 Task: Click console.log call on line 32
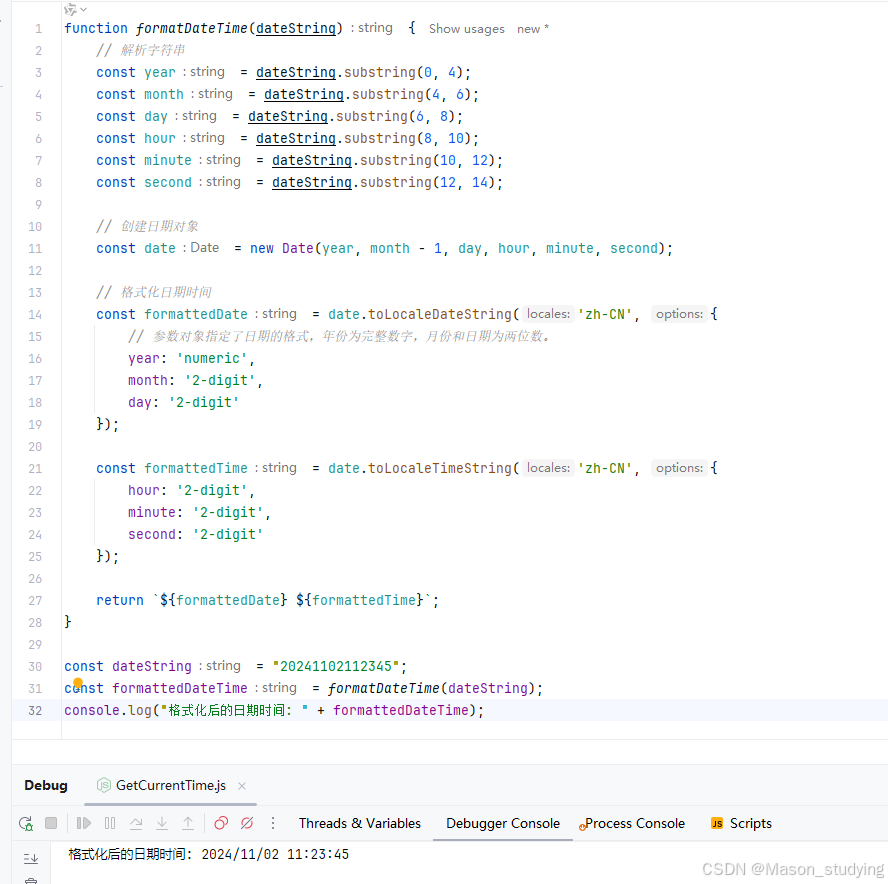pyautogui.click(x=108, y=710)
